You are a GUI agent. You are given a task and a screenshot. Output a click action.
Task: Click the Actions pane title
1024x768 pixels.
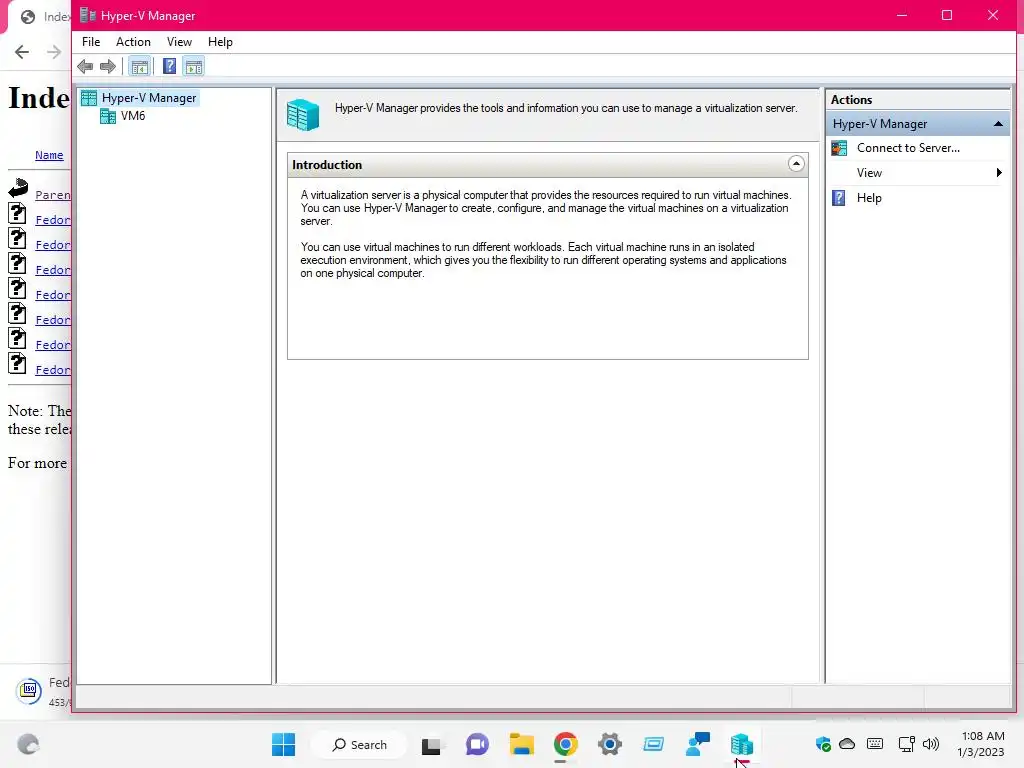pyautogui.click(x=851, y=100)
